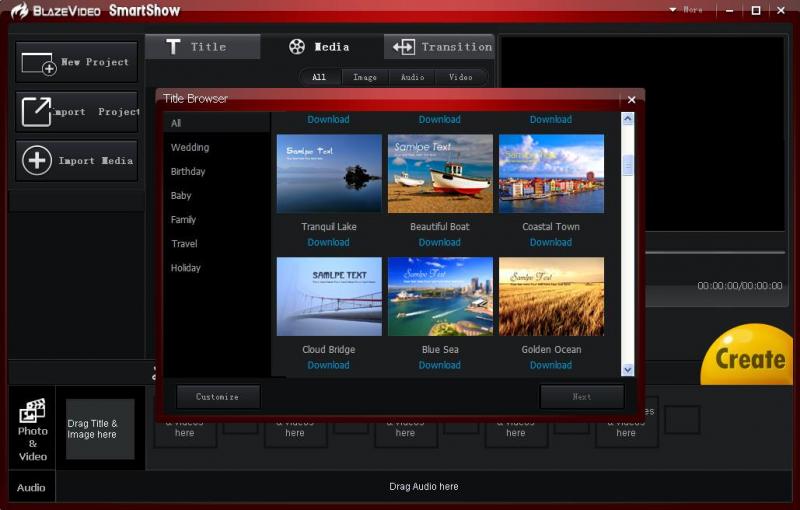Image resolution: width=800 pixels, height=510 pixels.
Task: Select the Audio media filter
Action: tap(412, 77)
